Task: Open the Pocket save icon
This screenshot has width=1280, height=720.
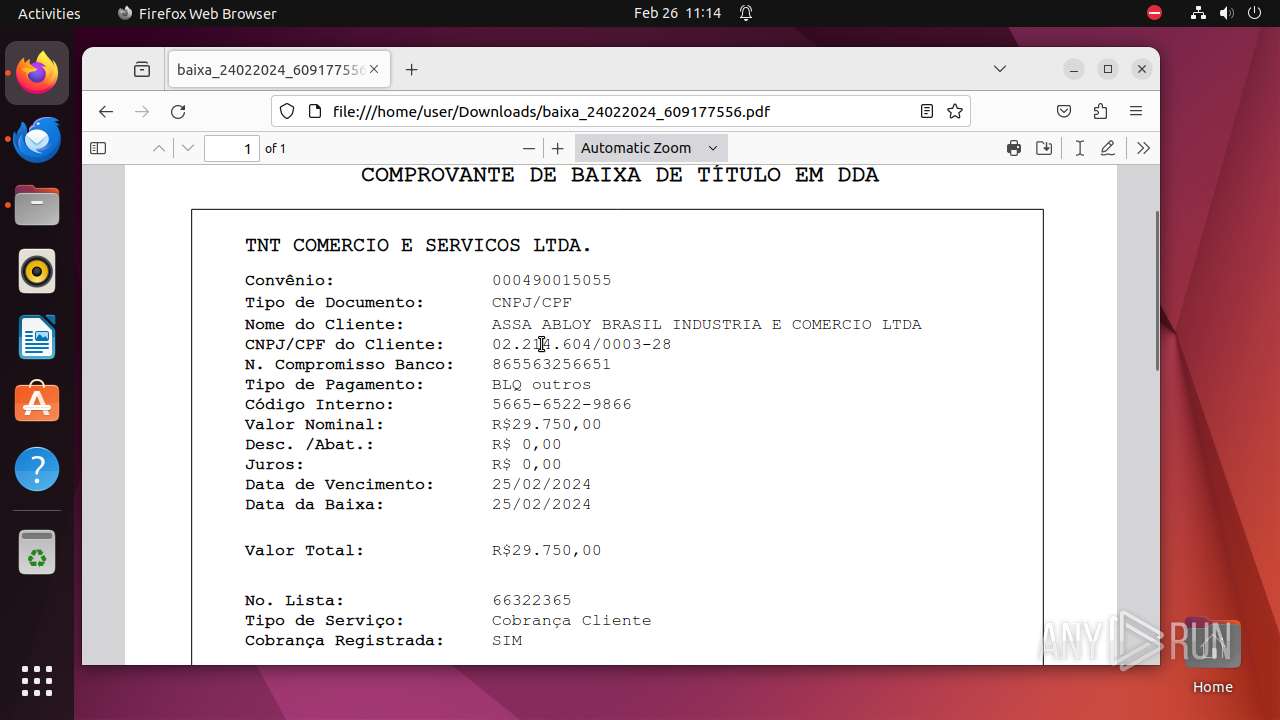Action: (x=1064, y=111)
